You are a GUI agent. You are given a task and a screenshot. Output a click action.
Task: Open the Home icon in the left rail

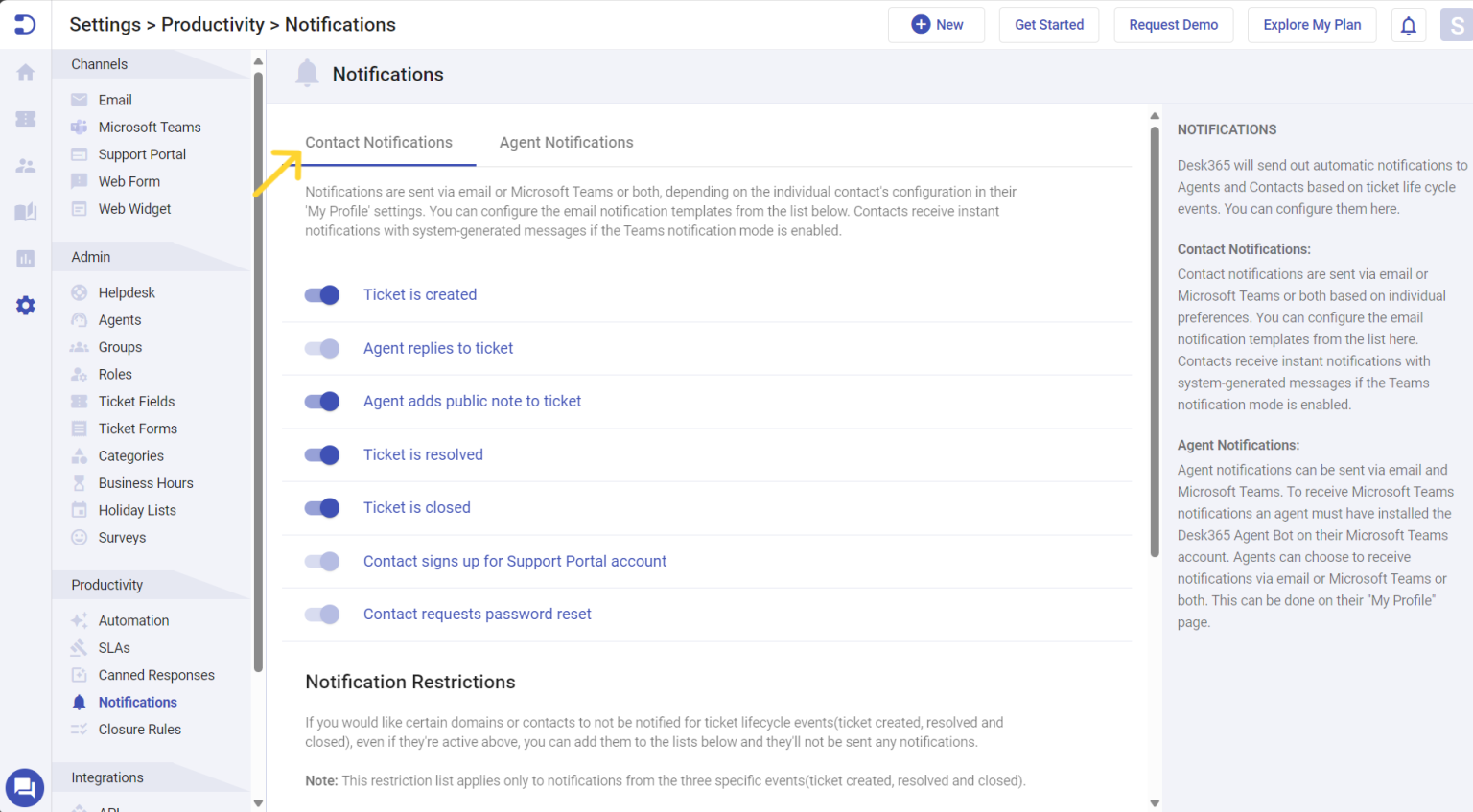(x=25, y=71)
